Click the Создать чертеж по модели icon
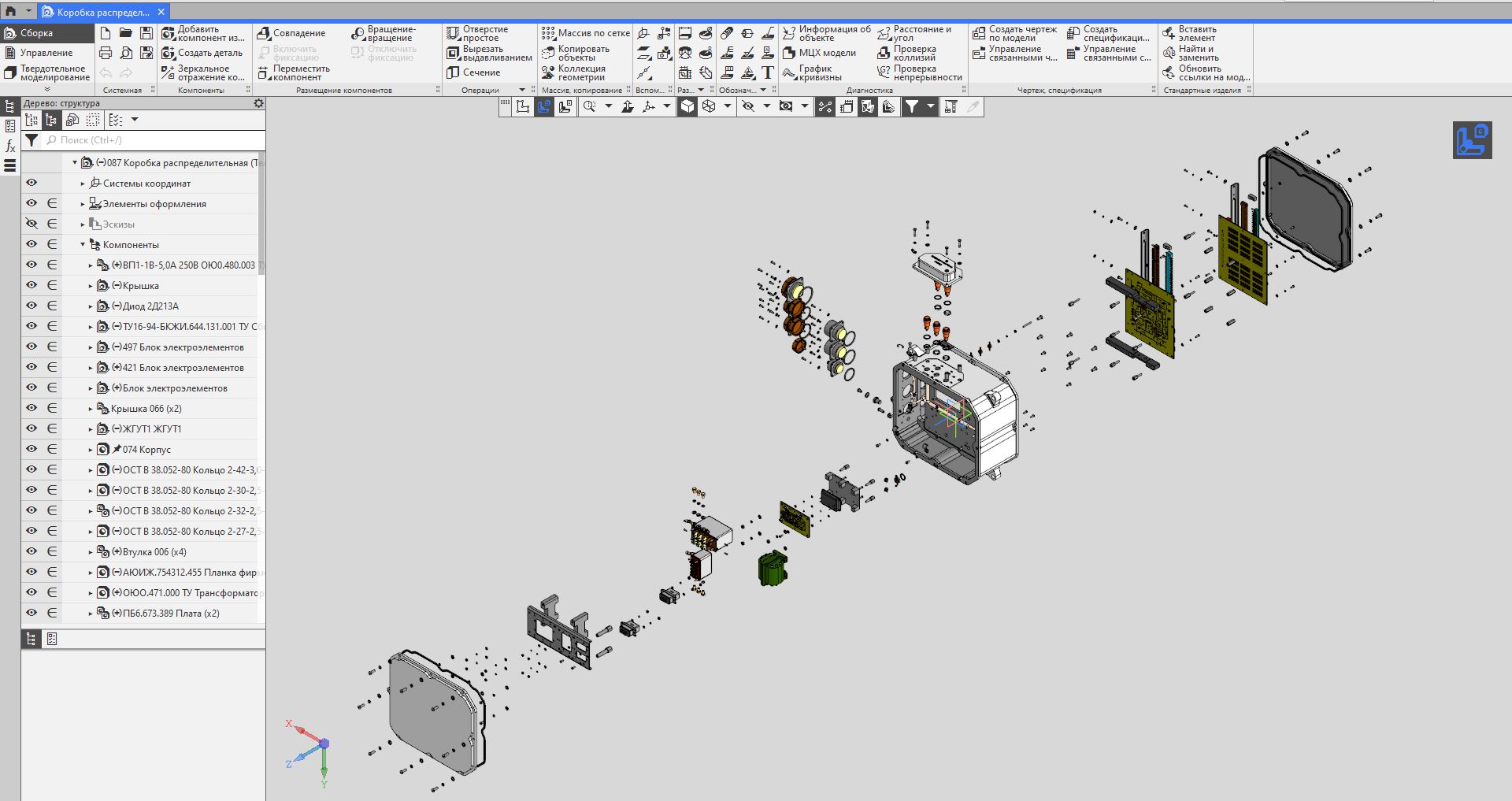This screenshot has height=801, width=1512. [x=979, y=33]
